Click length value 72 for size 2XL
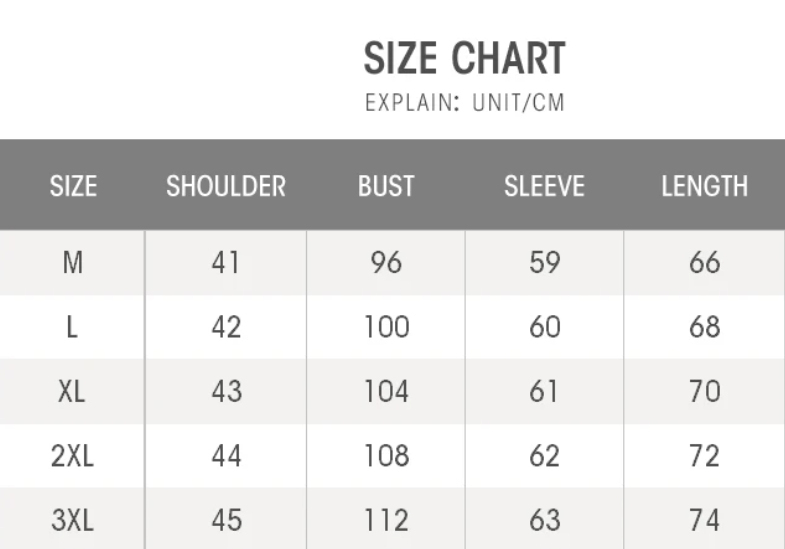The height and width of the screenshot is (549, 785). (x=704, y=456)
